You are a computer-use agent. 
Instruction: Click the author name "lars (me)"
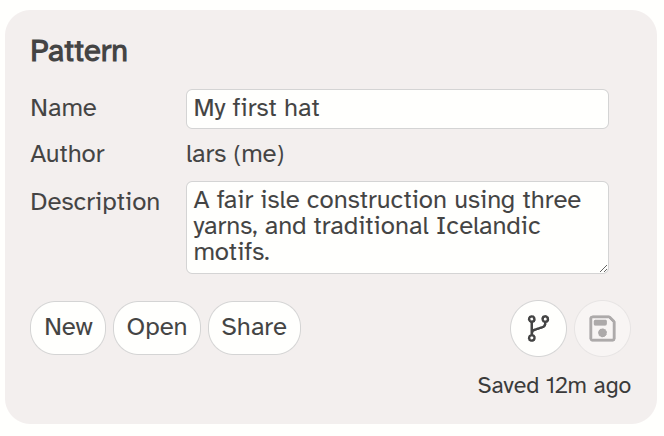[235, 154]
